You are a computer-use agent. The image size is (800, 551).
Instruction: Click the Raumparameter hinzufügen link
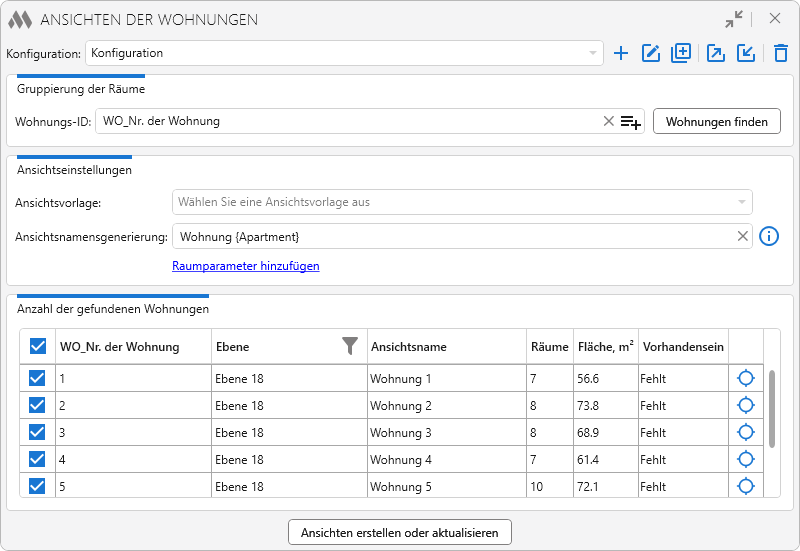coord(245,266)
